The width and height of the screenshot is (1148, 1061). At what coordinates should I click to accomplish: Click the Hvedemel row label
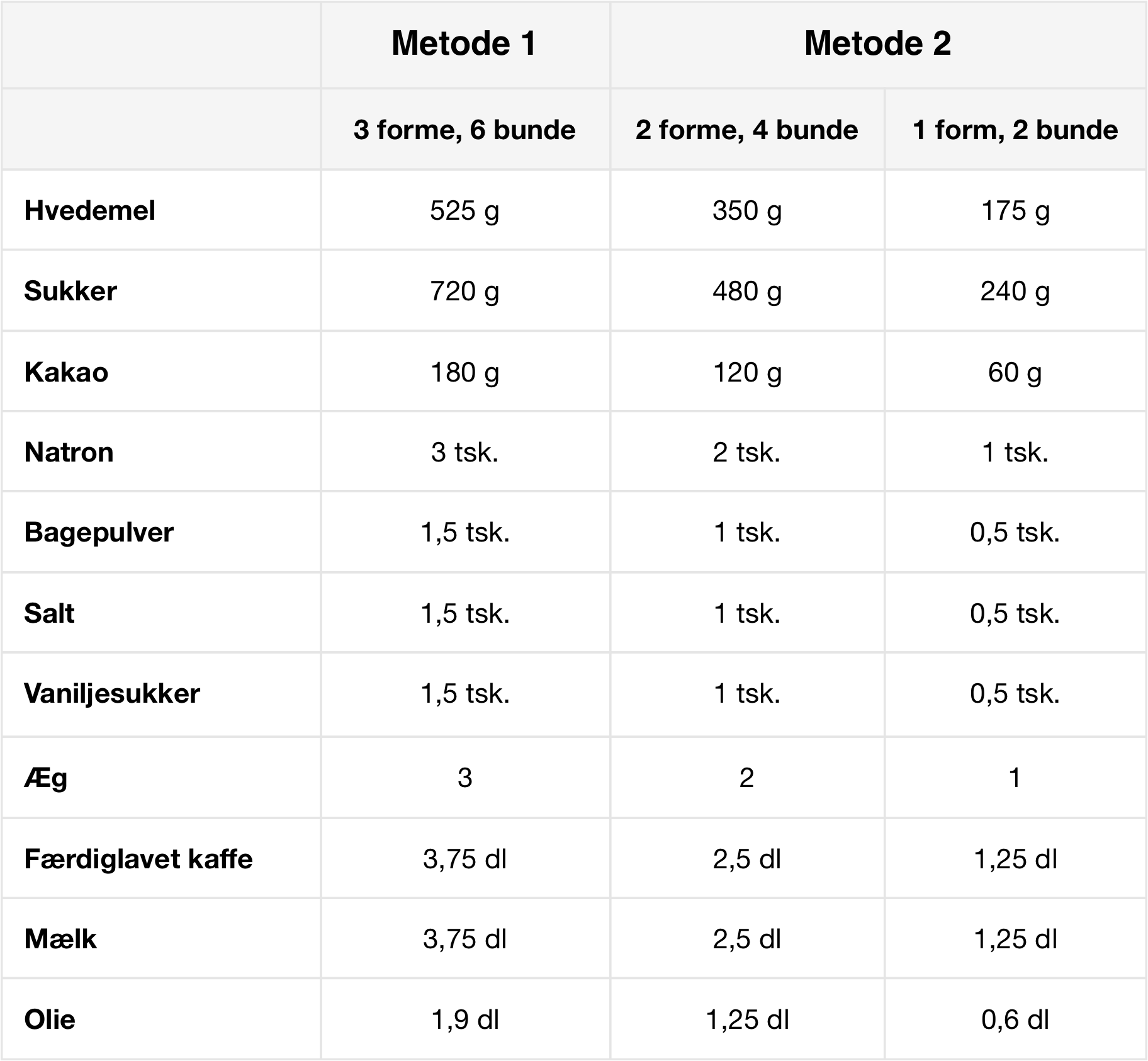click(x=89, y=210)
